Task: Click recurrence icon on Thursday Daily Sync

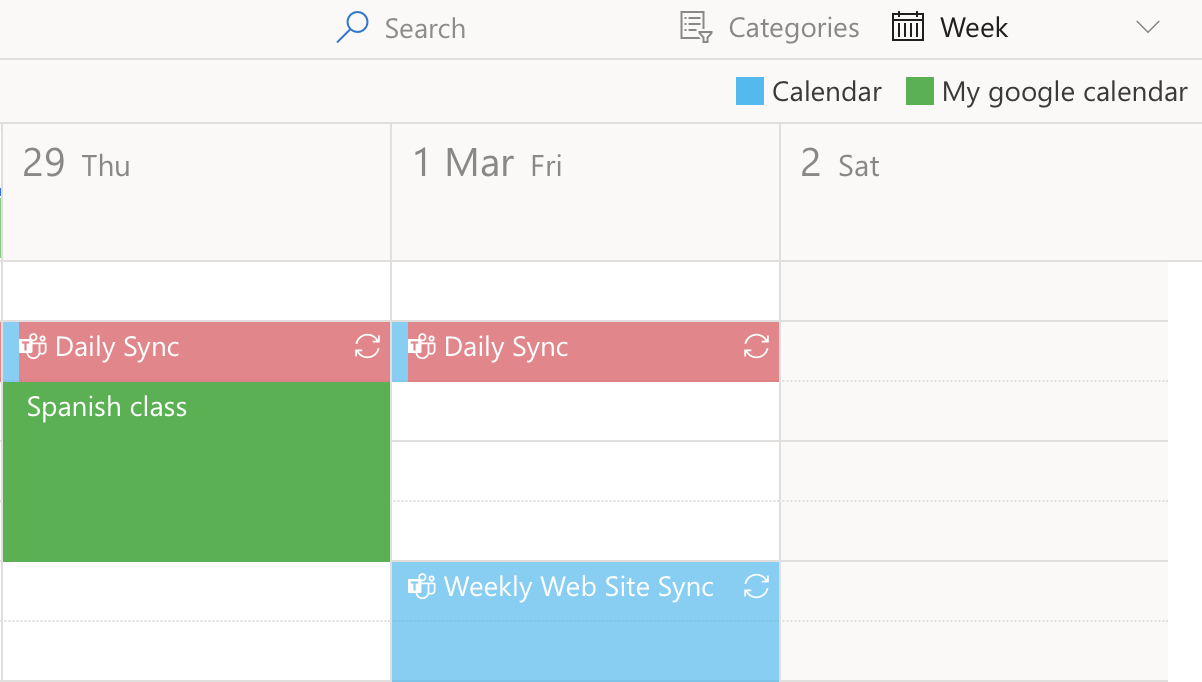Action: click(x=367, y=347)
